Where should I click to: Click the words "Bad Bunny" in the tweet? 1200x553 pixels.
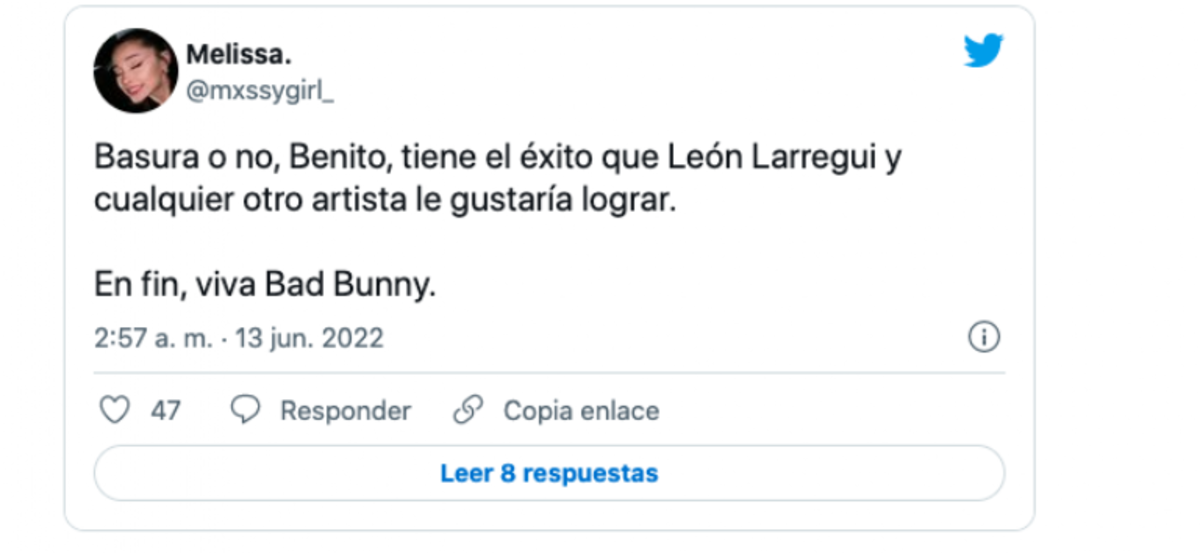pyautogui.click(x=350, y=285)
